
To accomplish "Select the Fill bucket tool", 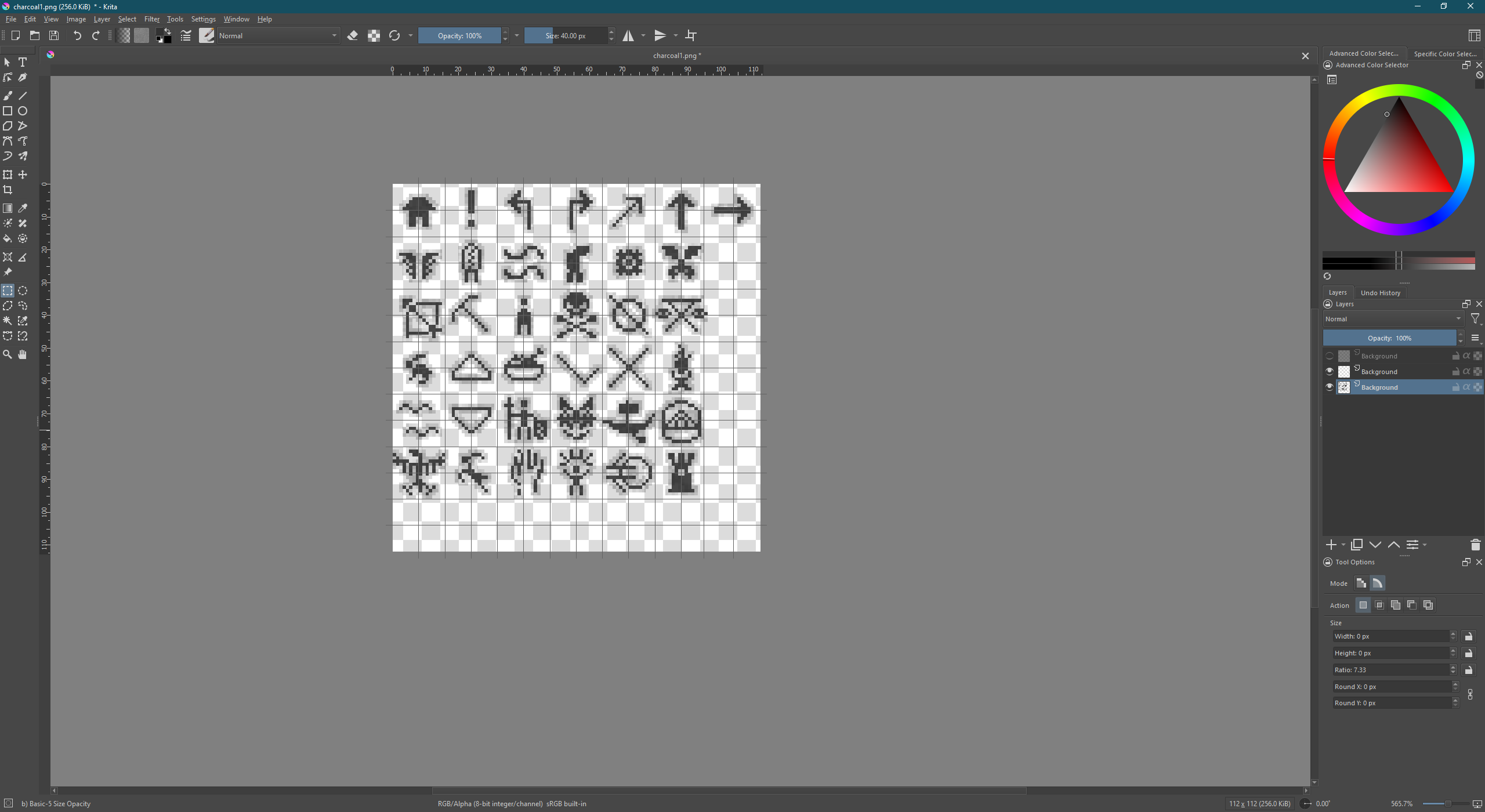I will pos(8,239).
